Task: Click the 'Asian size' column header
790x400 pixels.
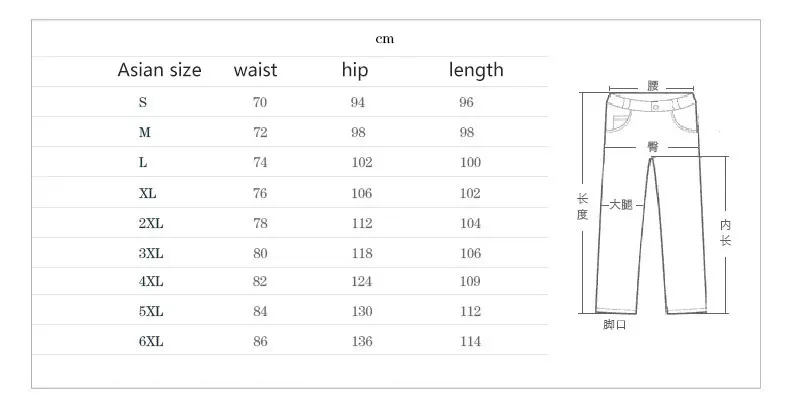Action: tap(159, 70)
